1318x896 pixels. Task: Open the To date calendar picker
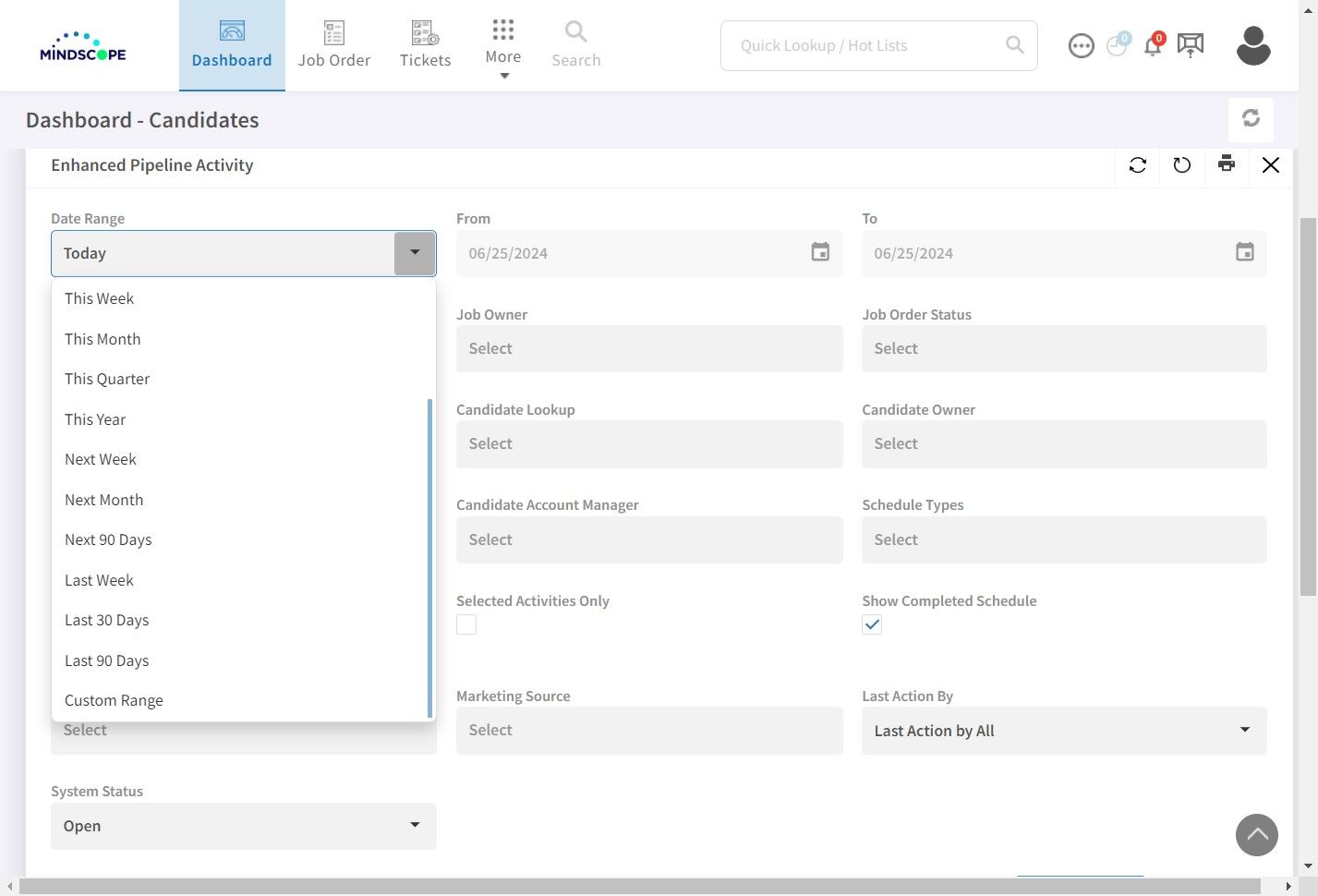(x=1245, y=252)
